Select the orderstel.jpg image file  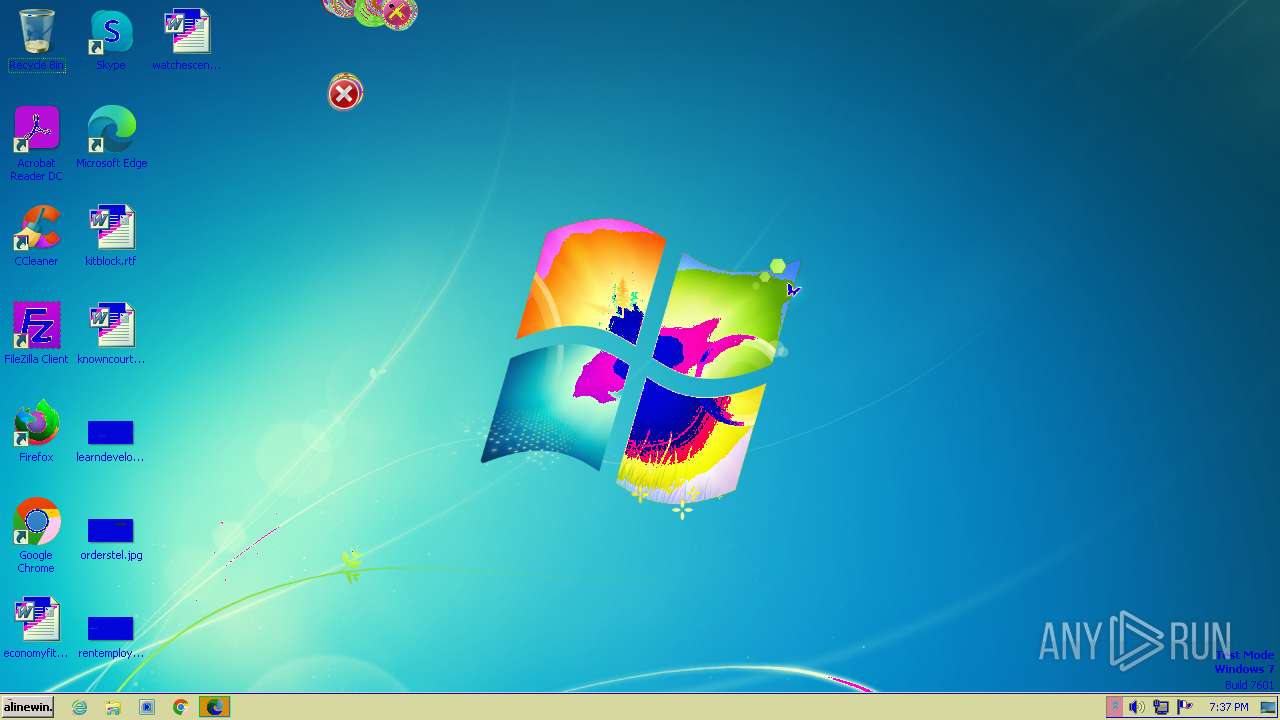point(111,538)
